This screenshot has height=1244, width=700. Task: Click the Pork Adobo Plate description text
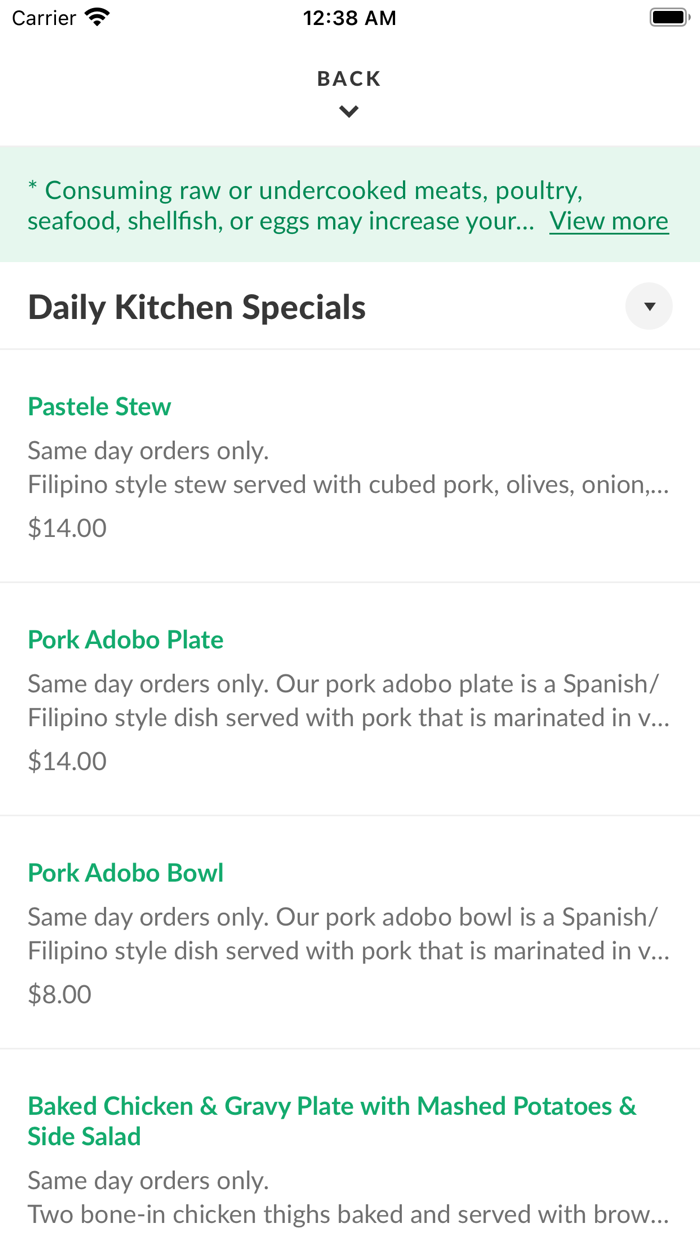tap(348, 701)
